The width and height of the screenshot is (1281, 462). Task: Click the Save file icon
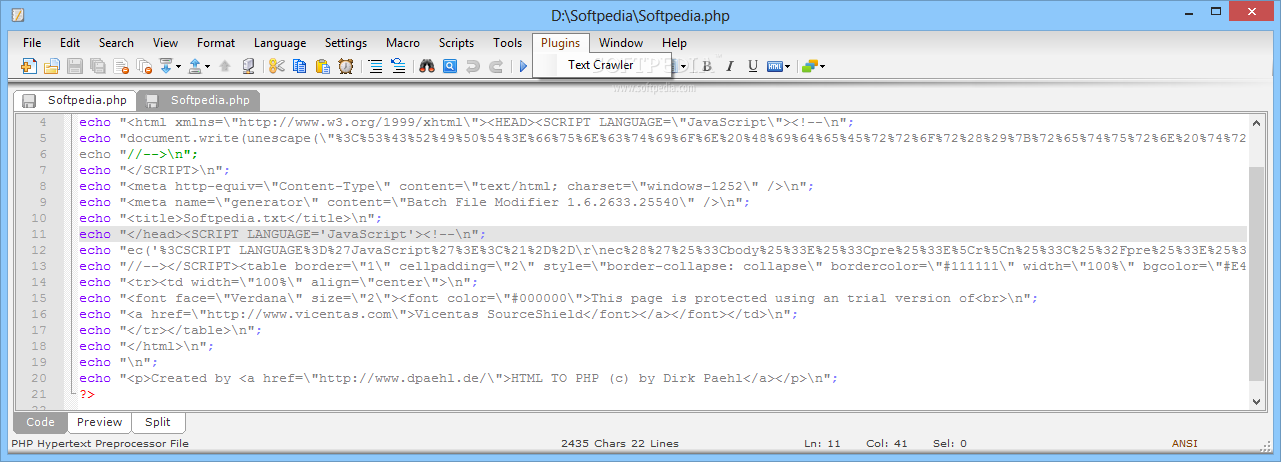point(75,67)
